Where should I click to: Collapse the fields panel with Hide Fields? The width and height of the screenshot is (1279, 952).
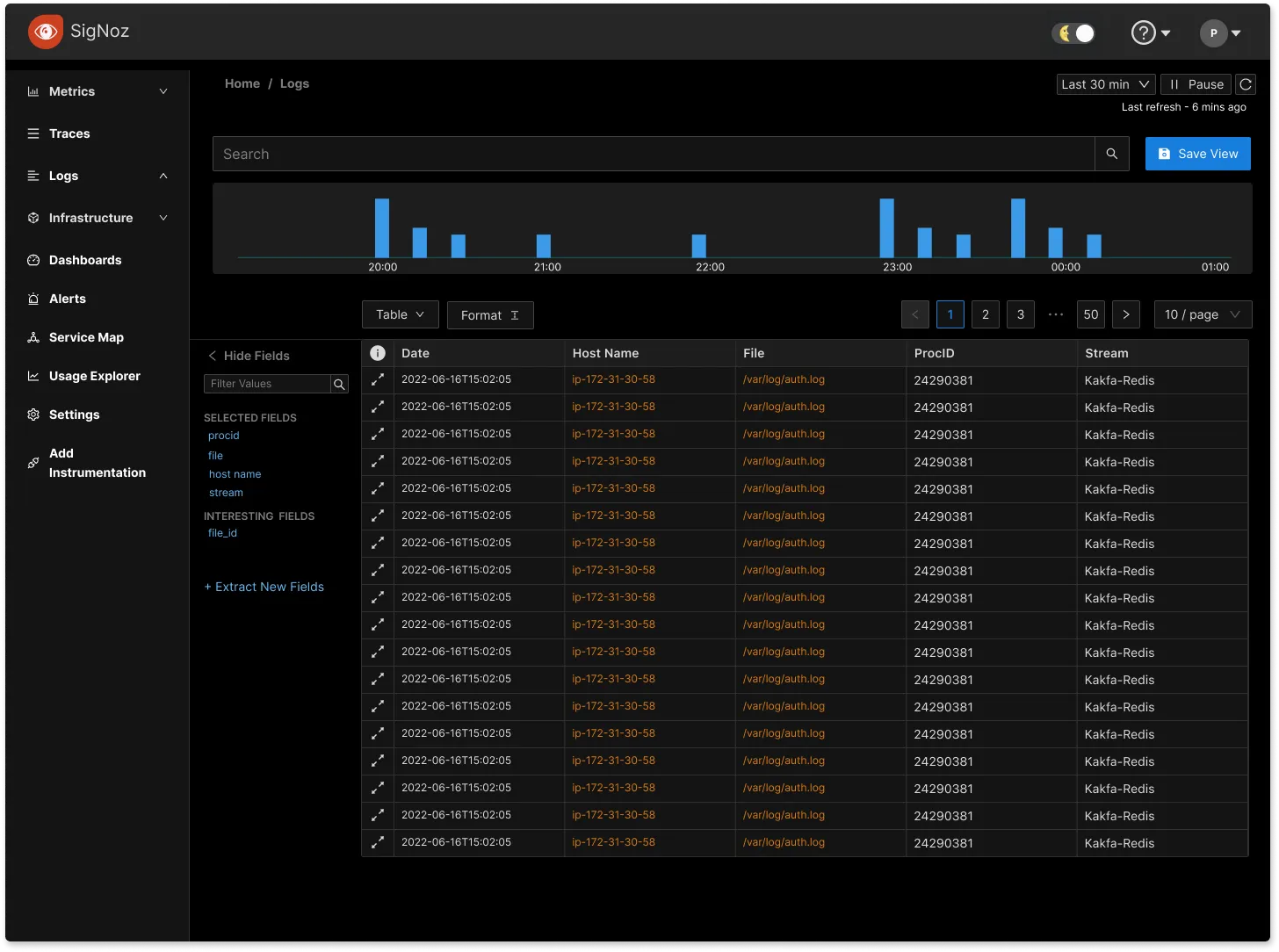click(249, 356)
